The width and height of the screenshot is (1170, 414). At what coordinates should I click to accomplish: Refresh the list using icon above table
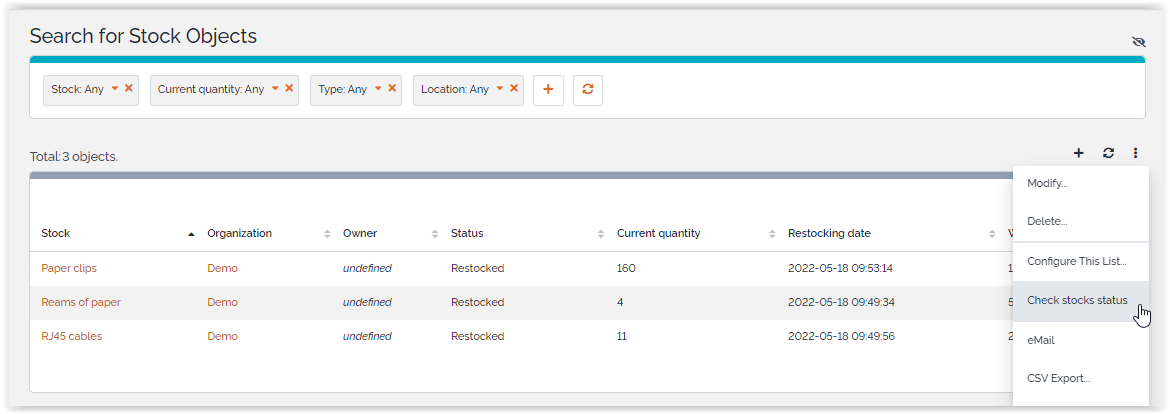click(1108, 153)
